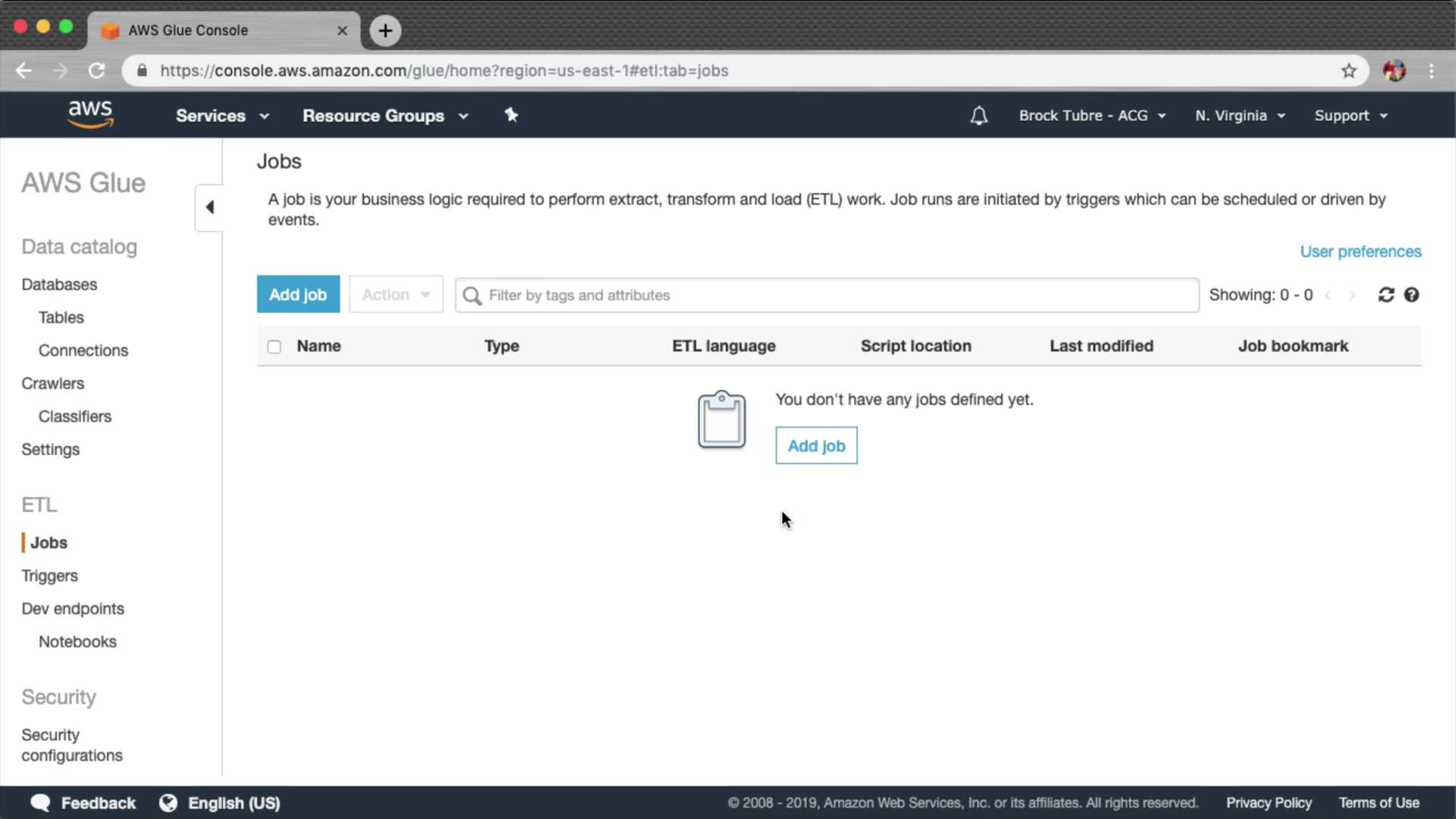
Task: Open a new browser tab
Action: click(385, 30)
